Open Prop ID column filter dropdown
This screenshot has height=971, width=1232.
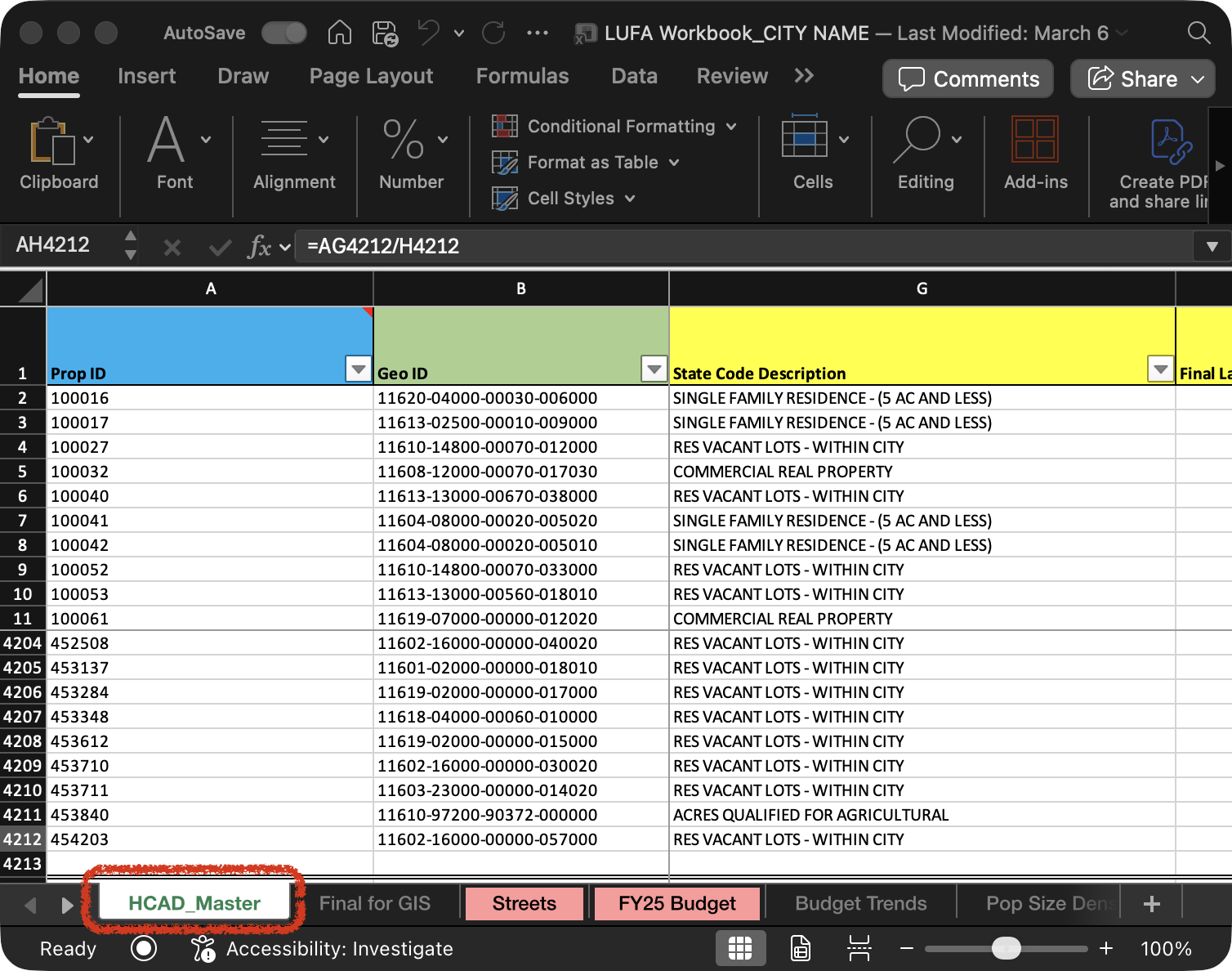point(358,369)
